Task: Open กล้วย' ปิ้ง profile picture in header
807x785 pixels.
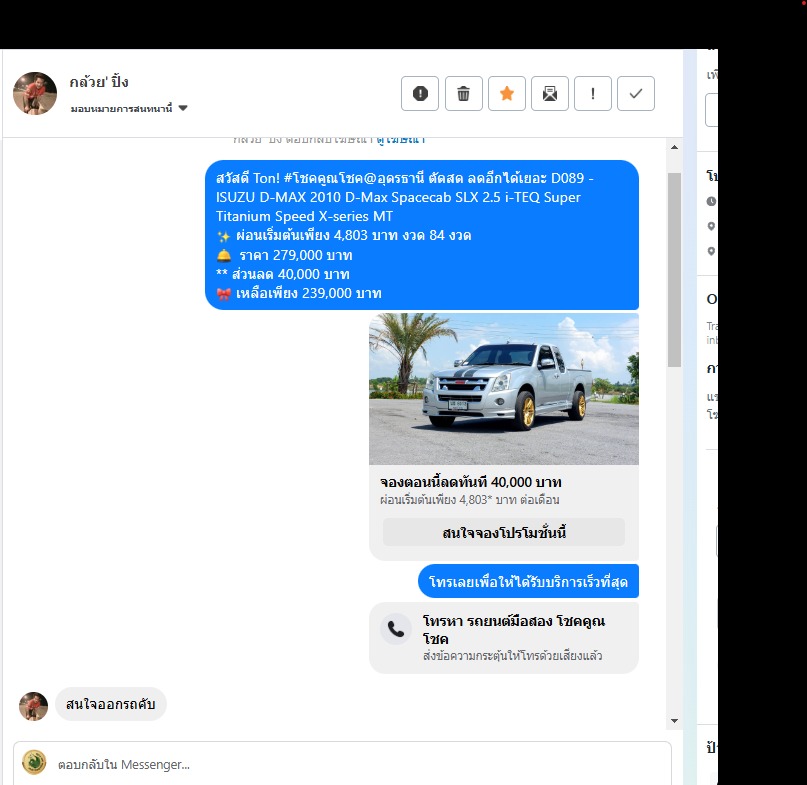Action: tap(35, 93)
